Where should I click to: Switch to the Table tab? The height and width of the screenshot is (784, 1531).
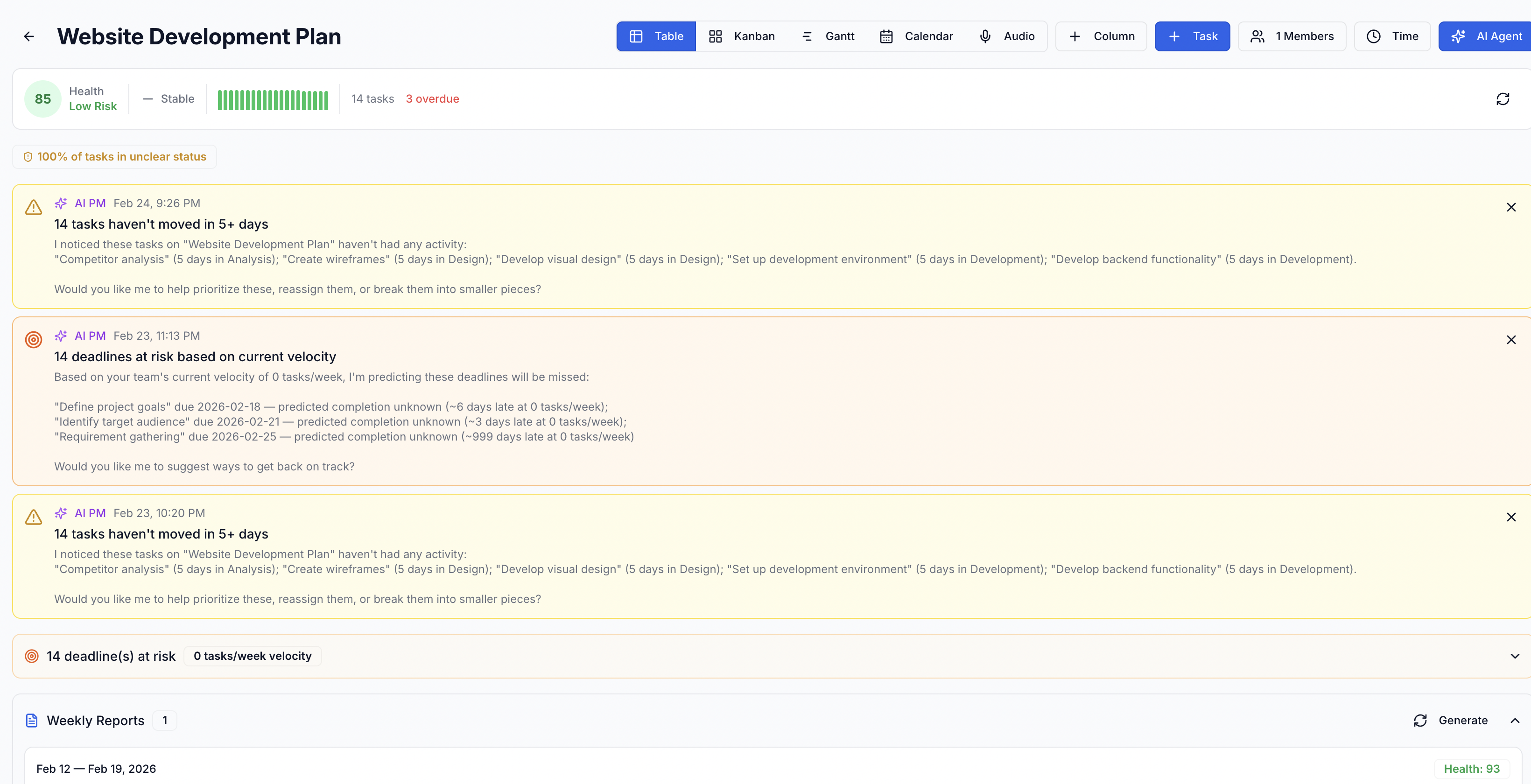(655, 36)
